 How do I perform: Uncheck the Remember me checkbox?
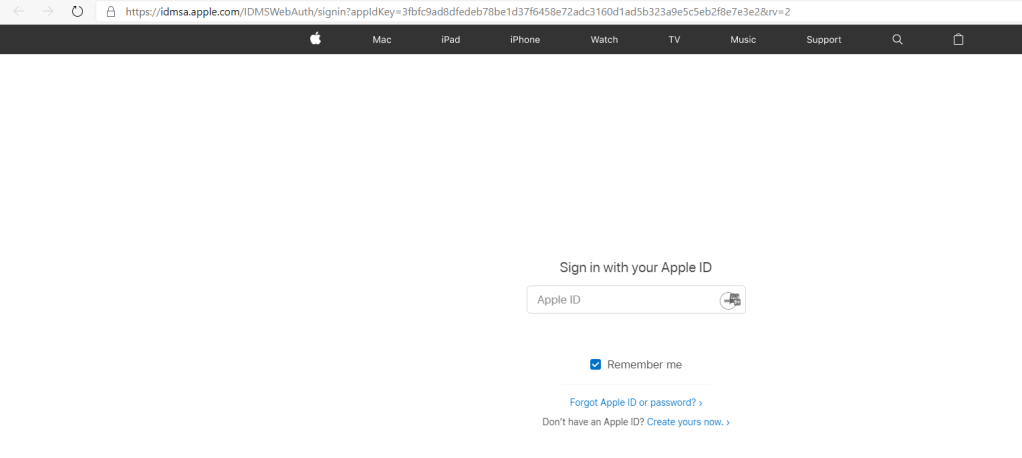click(x=596, y=365)
